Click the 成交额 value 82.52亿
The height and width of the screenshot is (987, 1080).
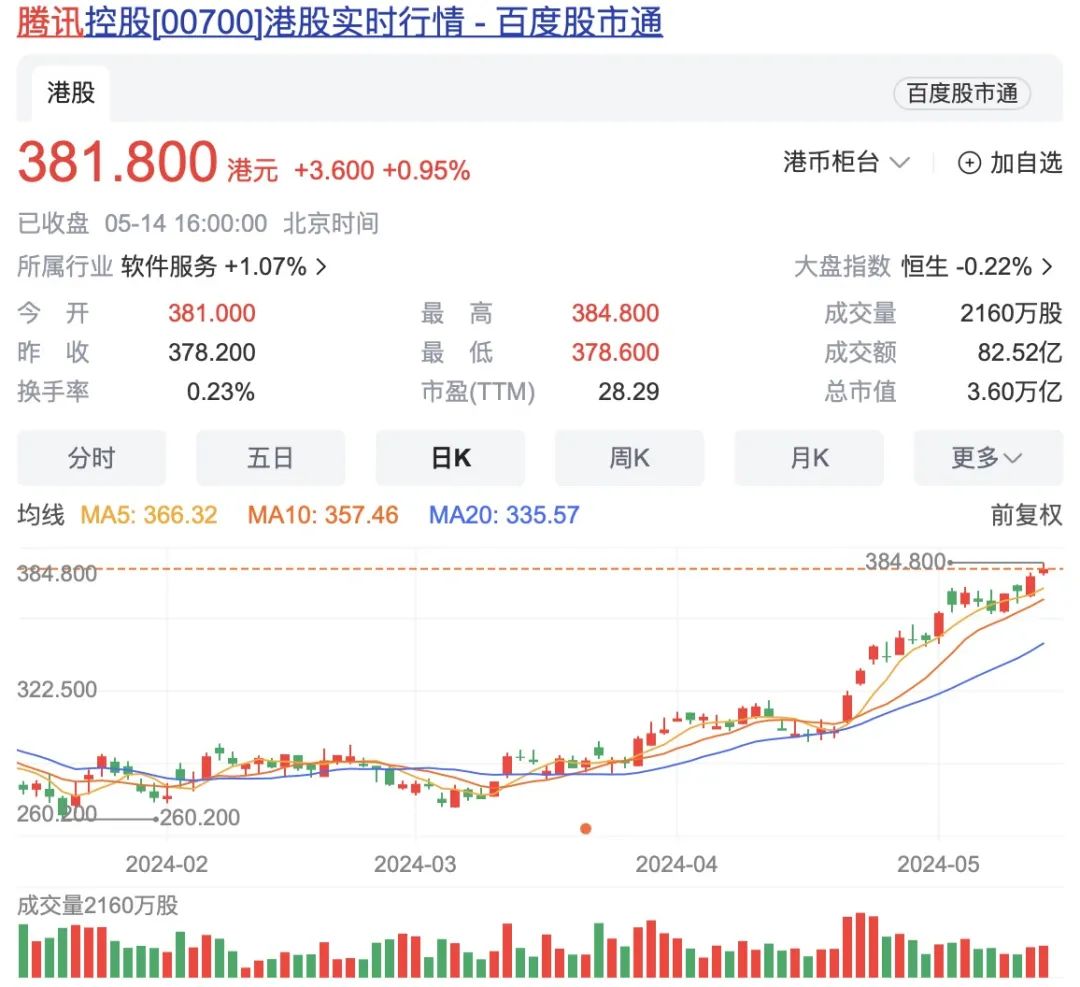pos(1020,353)
